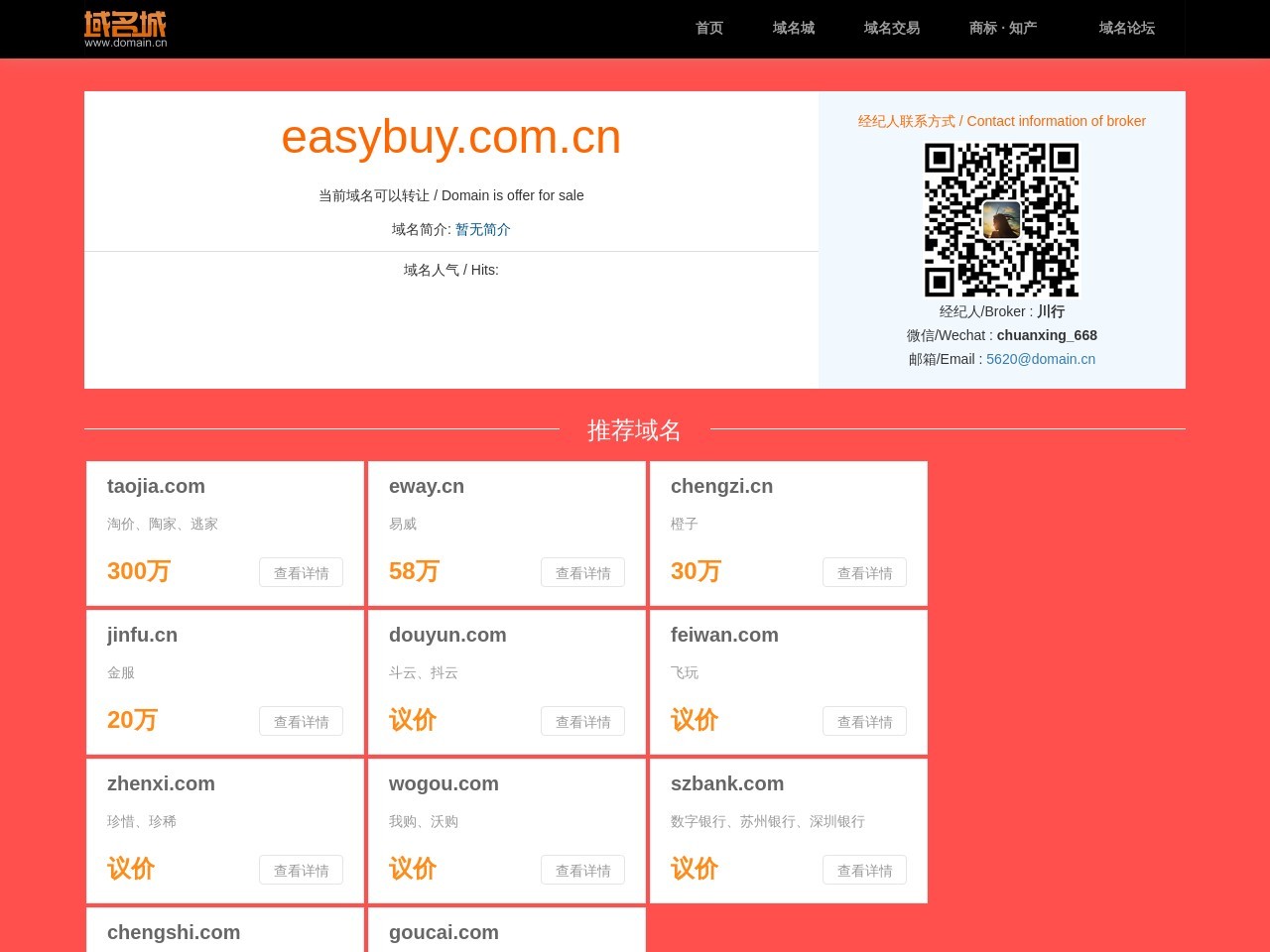Click the broker's WeChat QR code

click(1001, 219)
